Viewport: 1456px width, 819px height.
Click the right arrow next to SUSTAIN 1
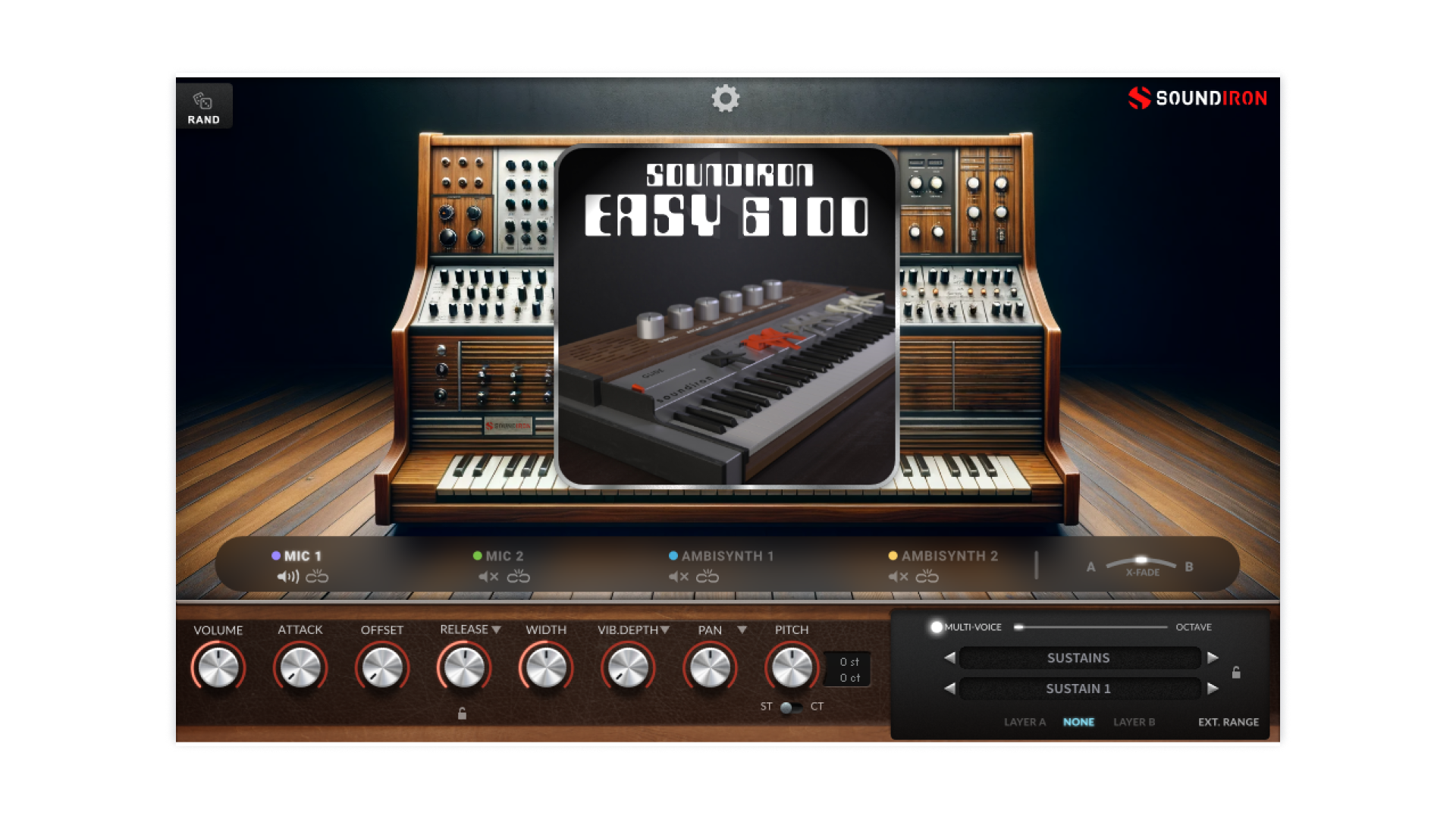(1211, 689)
